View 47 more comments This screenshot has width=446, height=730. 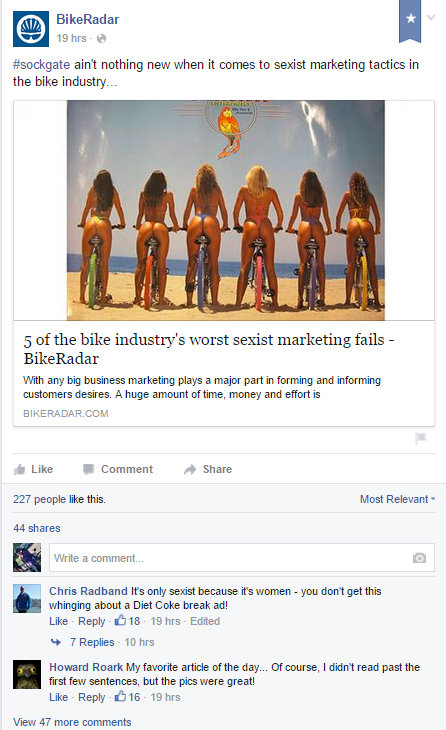(x=72, y=722)
